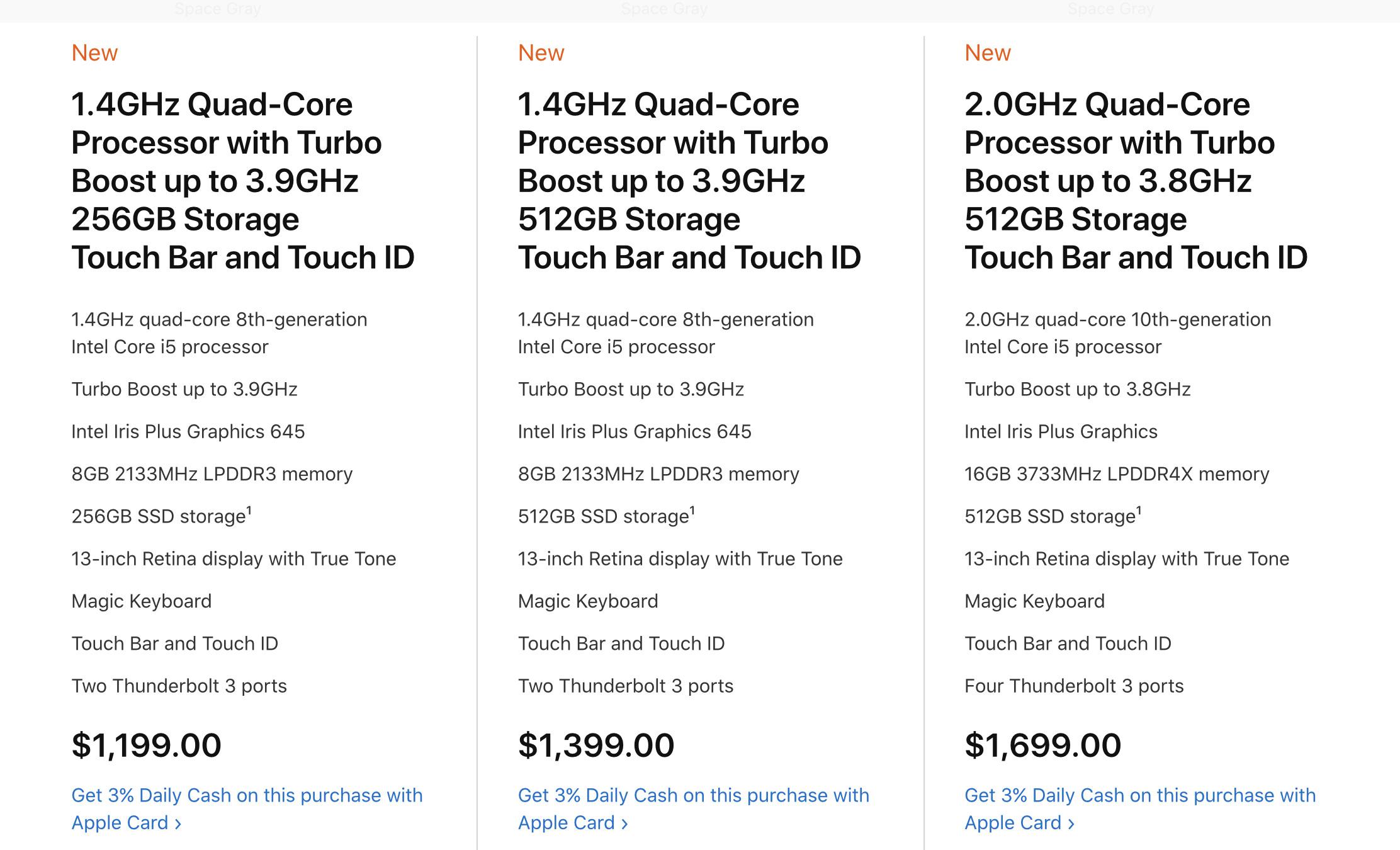This screenshot has height=850, width=1400.
Task: Select the $1,199.00 price
Action: click(146, 745)
